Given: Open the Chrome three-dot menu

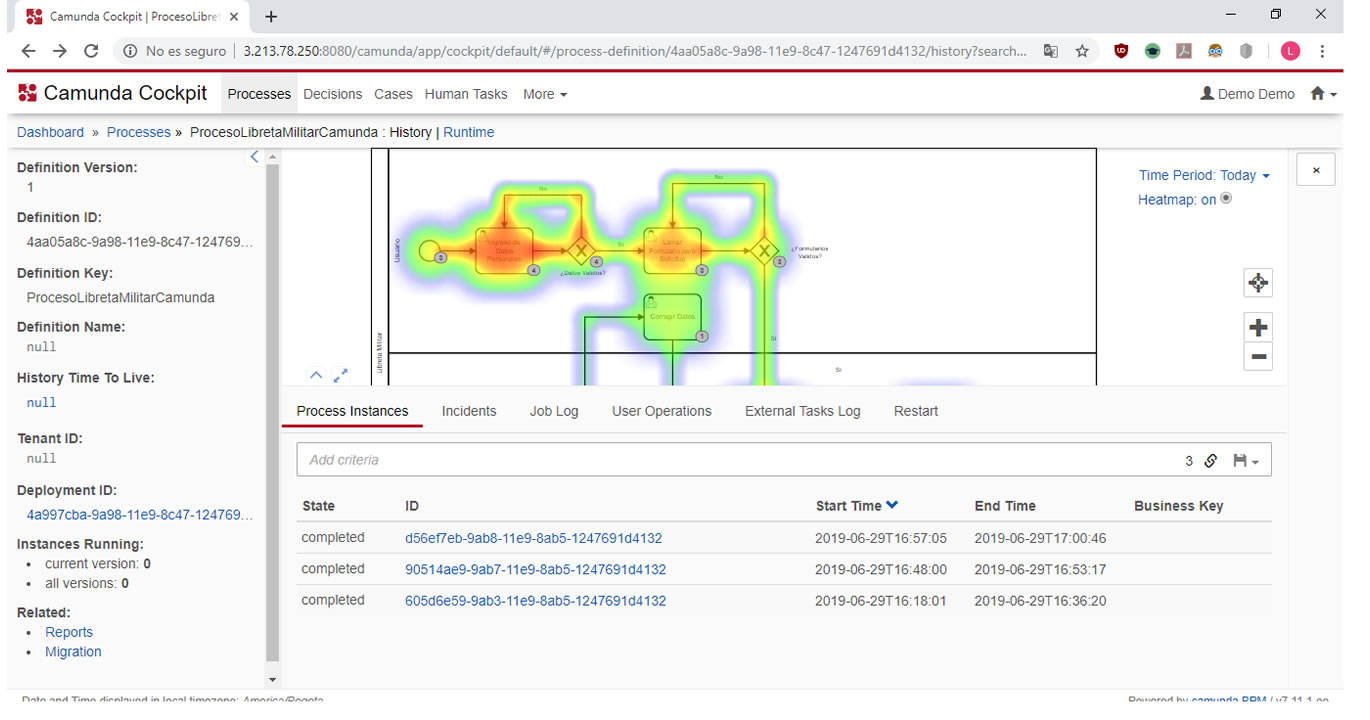Looking at the screenshot, I should pos(1322,51).
